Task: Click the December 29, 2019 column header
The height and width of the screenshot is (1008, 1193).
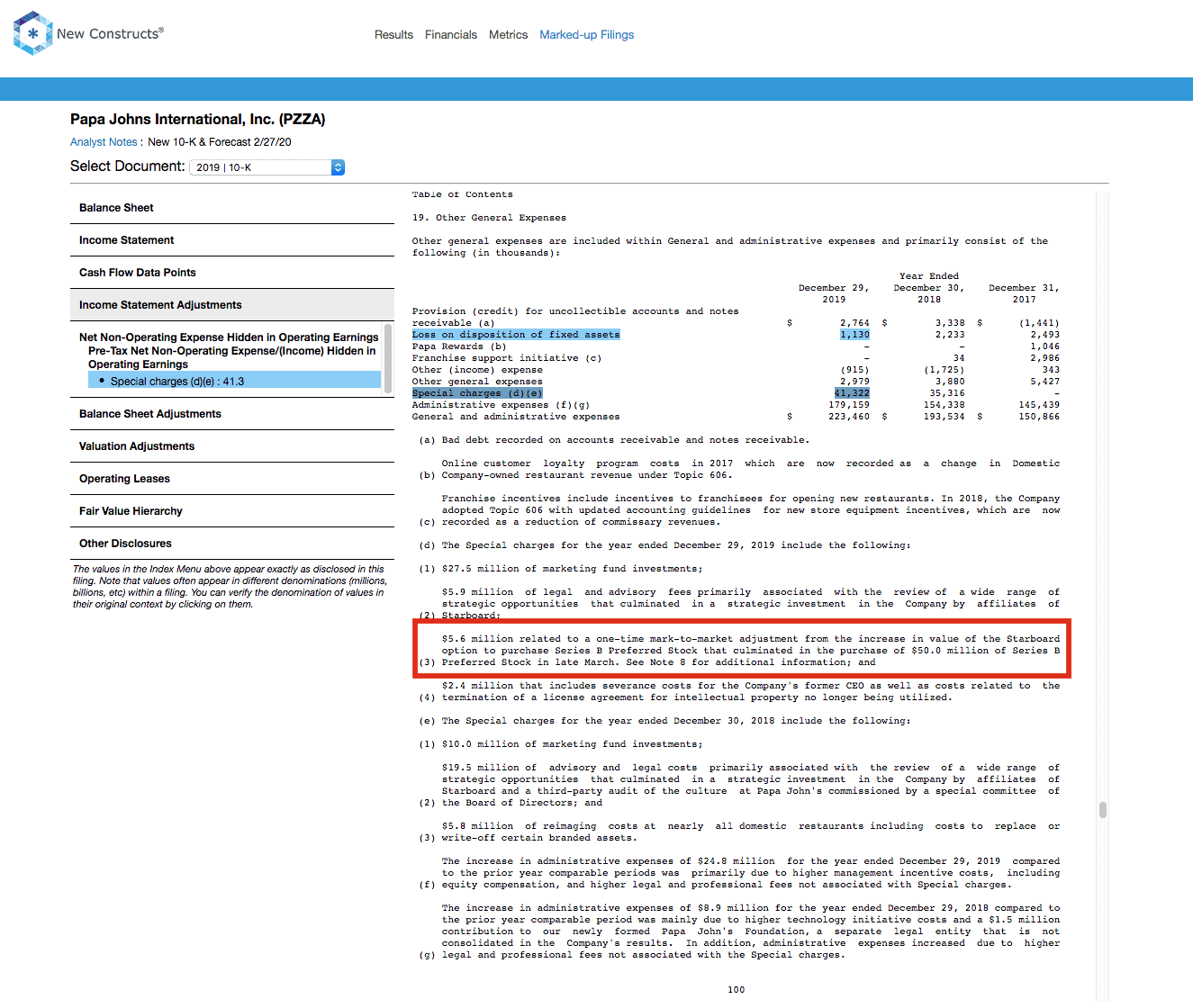Action: pyautogui.click(x=834, y=293)
